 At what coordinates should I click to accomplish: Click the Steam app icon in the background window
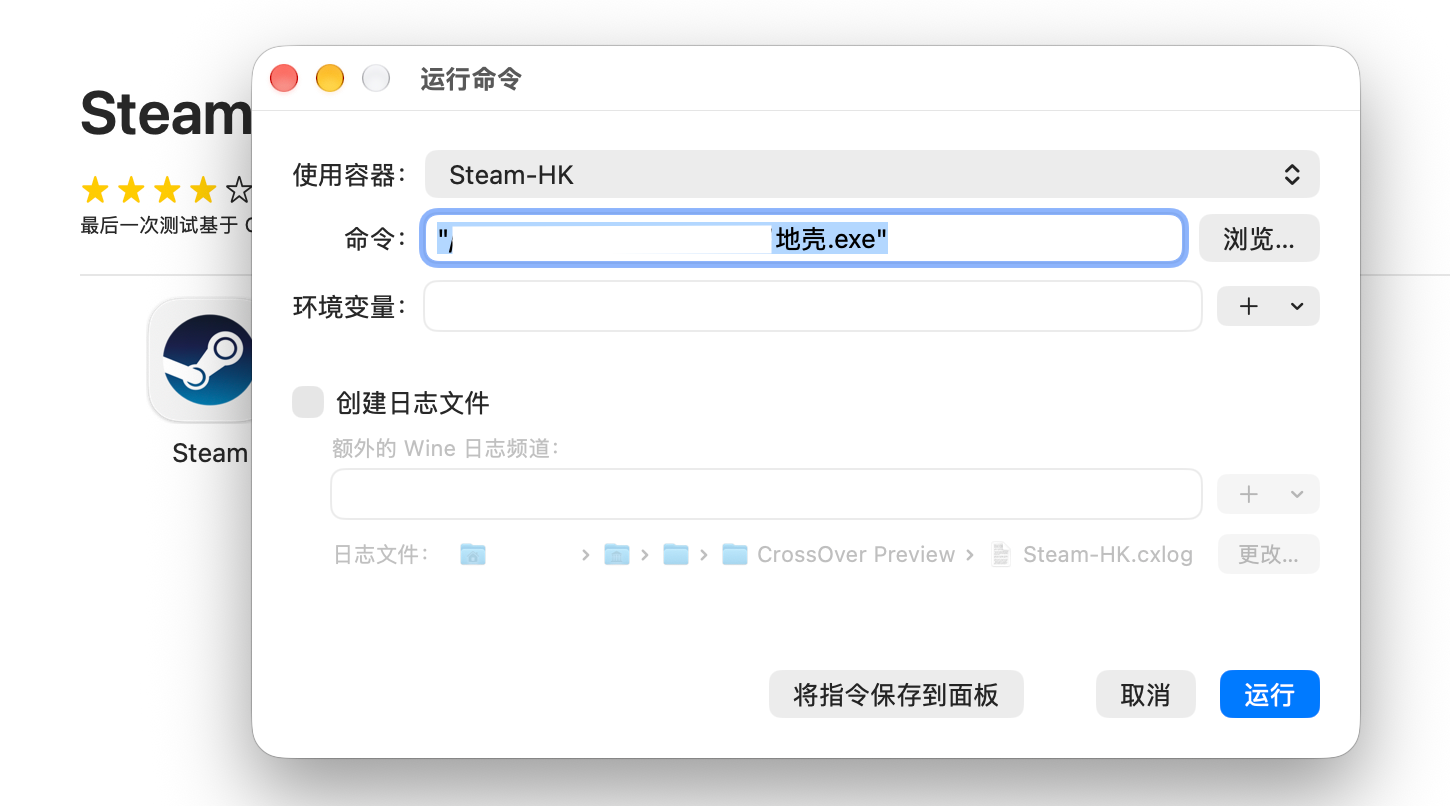[200, 360]
